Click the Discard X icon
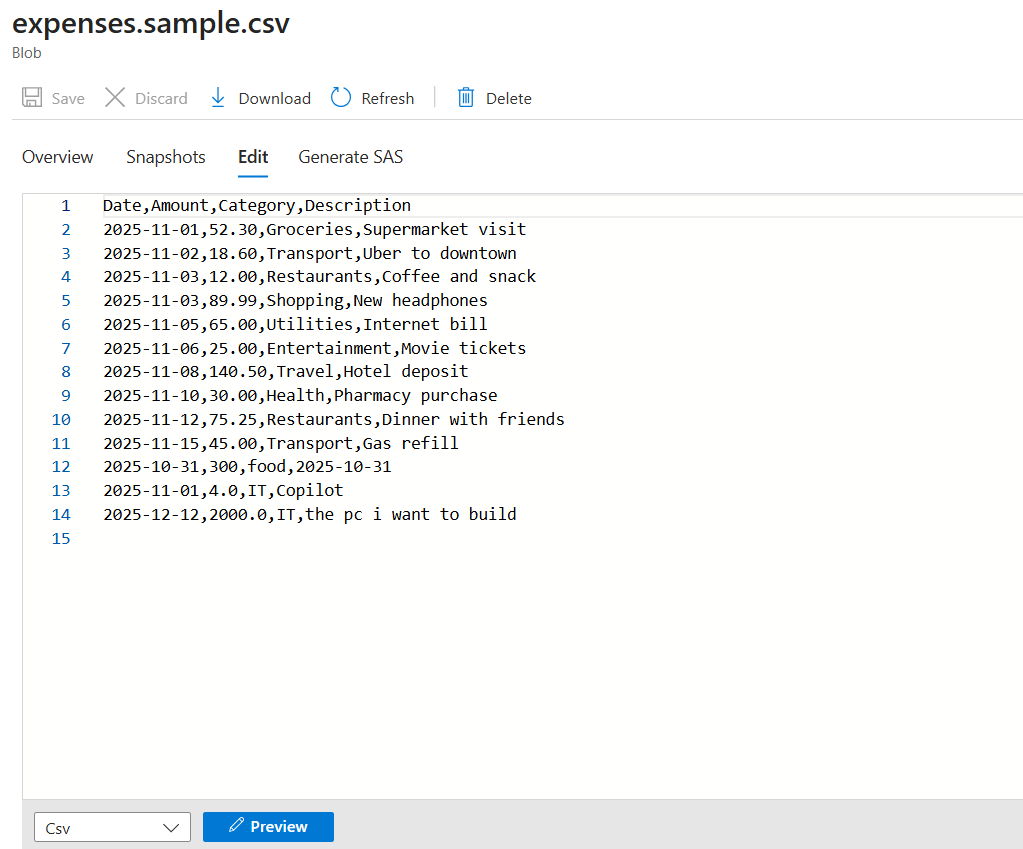The width and height of the screenshot is (1023, 849). [x=115, y=98]
